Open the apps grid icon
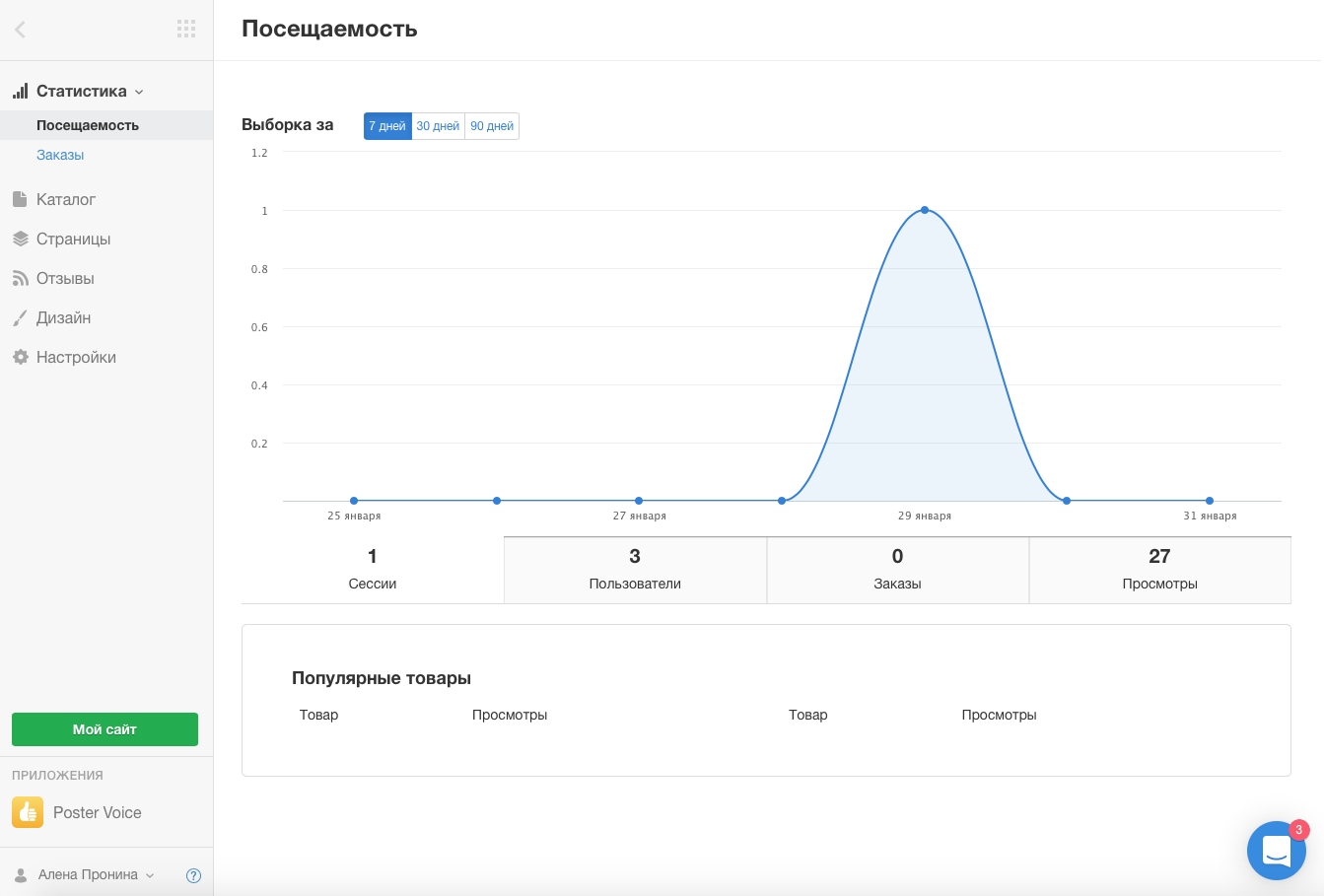Viewport: 1324px width, 896px height. [x=186, y=29]
